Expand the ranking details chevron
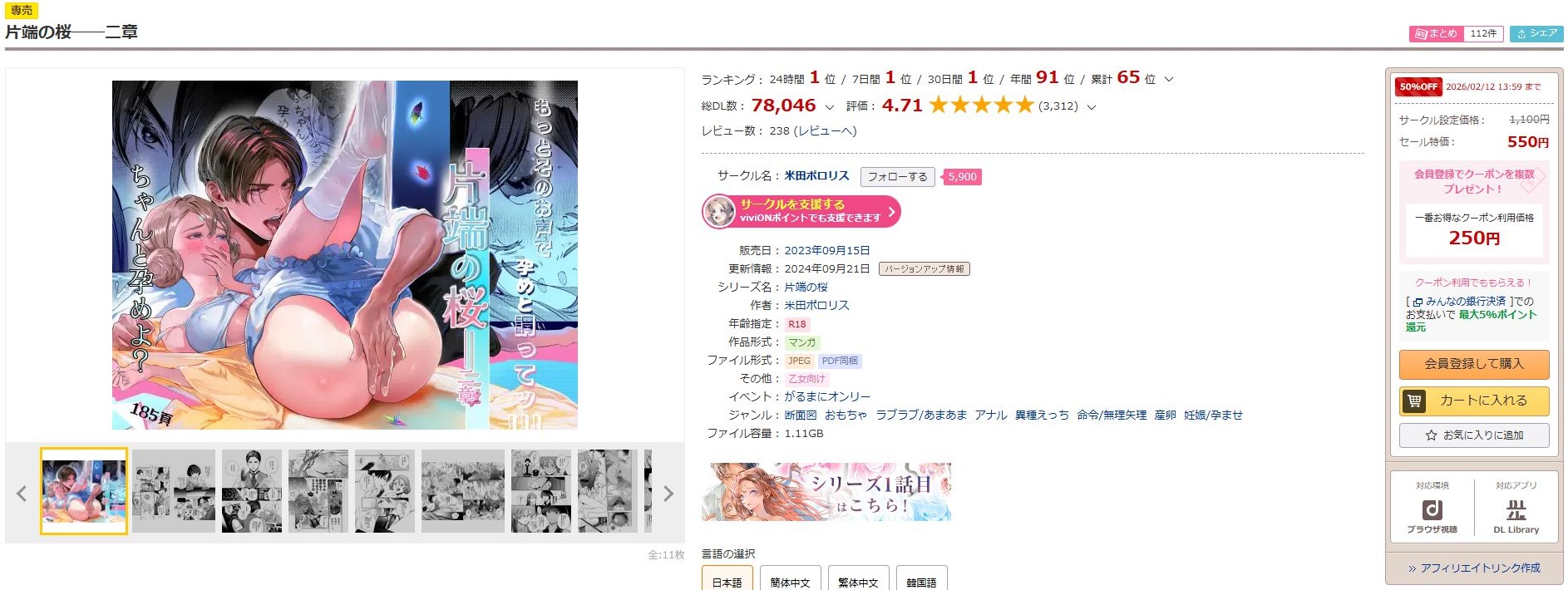This screenshot has width=1568, height=590. pyautogui.click(x=1169, y=80)
